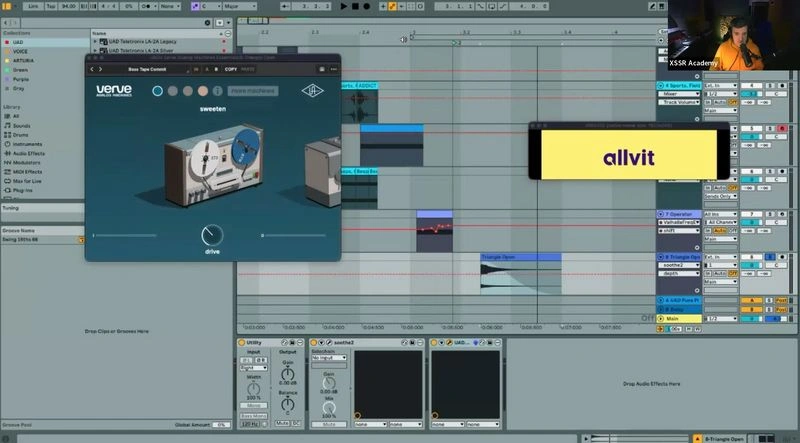Expand UAD Teletronix LA-2A Legacy browser item
Viewport: 800px width, 443px height.
(x=95, y=41)
